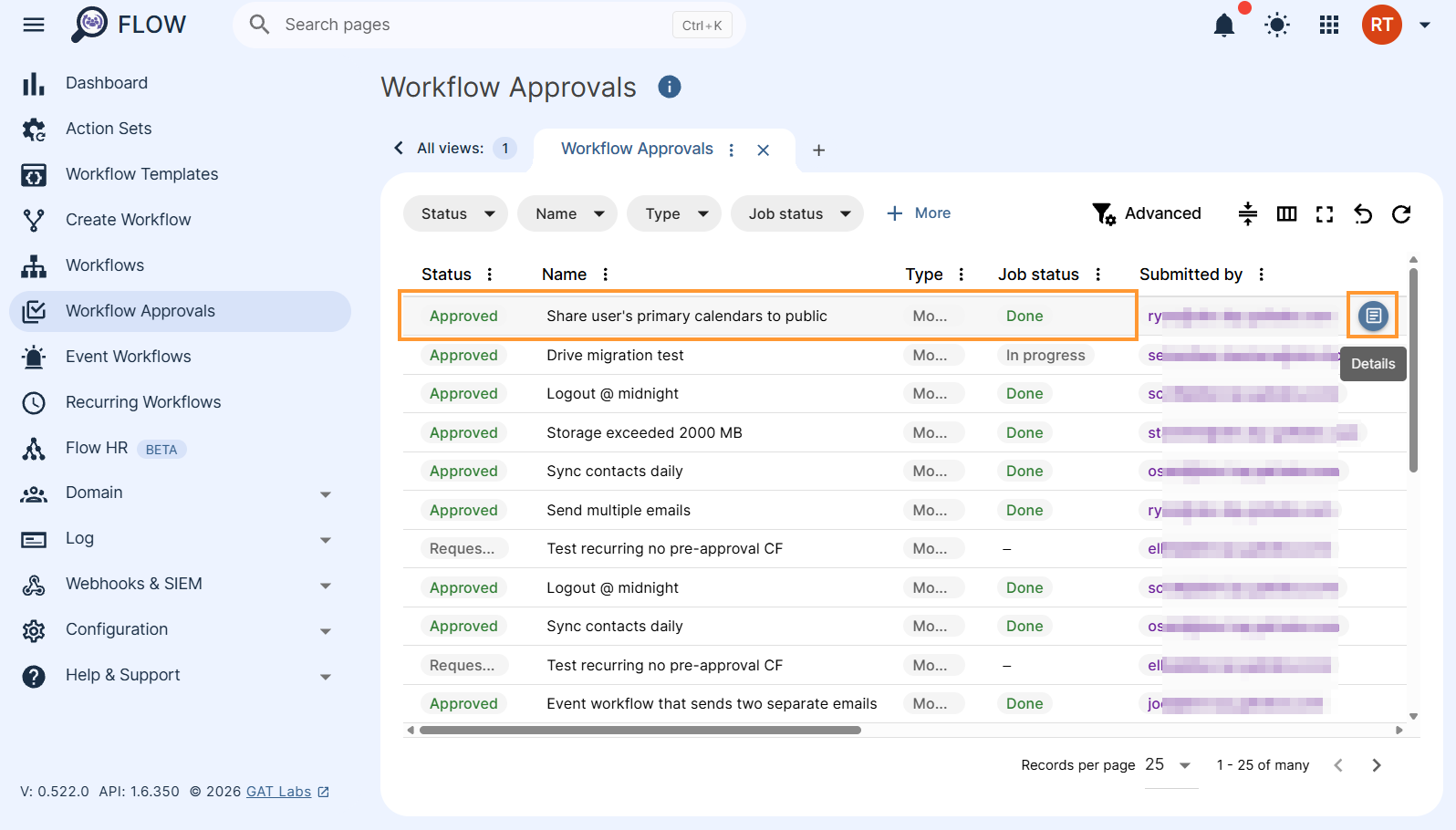Open Type column options menu
Image resolution: width=1456 pixels, height=830 pixels.
point(961,275)
